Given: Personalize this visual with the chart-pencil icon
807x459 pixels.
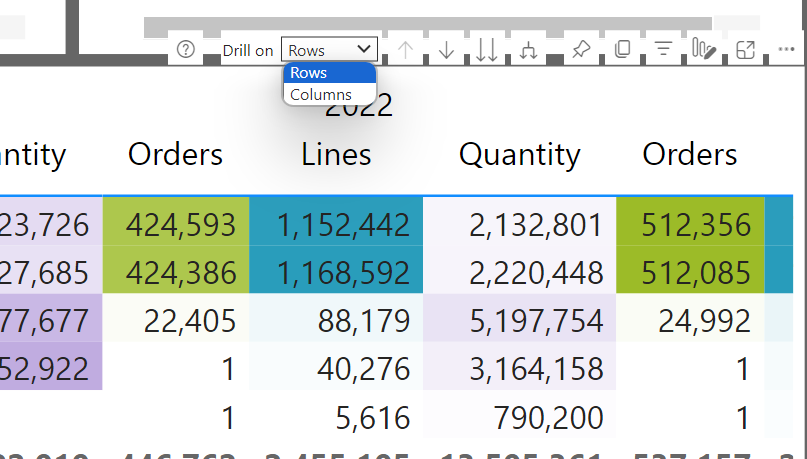Looking at the screenshot, I should coord(704,50).
